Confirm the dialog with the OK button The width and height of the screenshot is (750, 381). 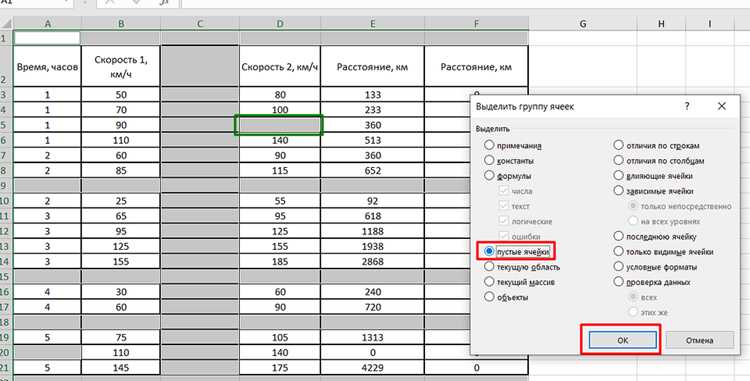623,340
